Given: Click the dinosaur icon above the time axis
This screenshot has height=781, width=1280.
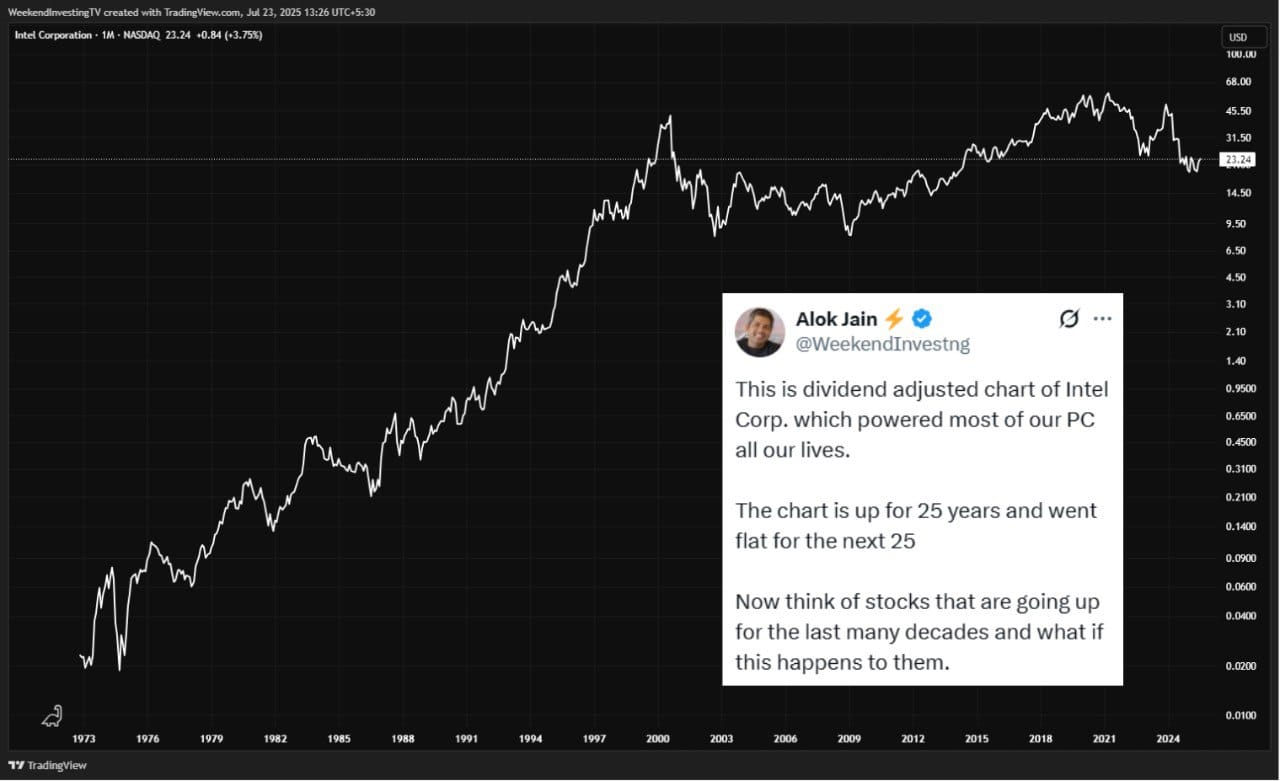Looking at the screenshot, I should (52, 716).
